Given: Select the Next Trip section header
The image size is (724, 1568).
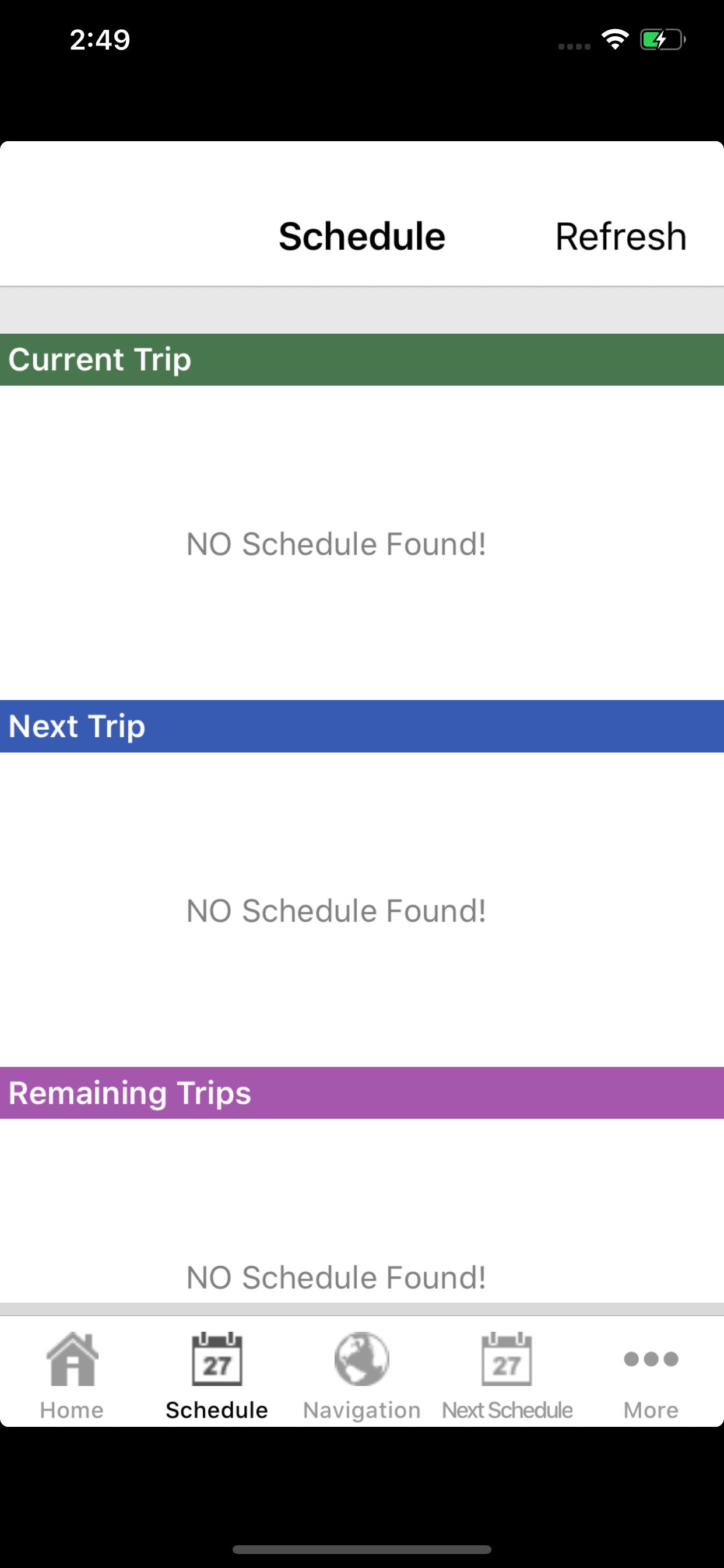Looking at the screenshot, I should (362, 726).
